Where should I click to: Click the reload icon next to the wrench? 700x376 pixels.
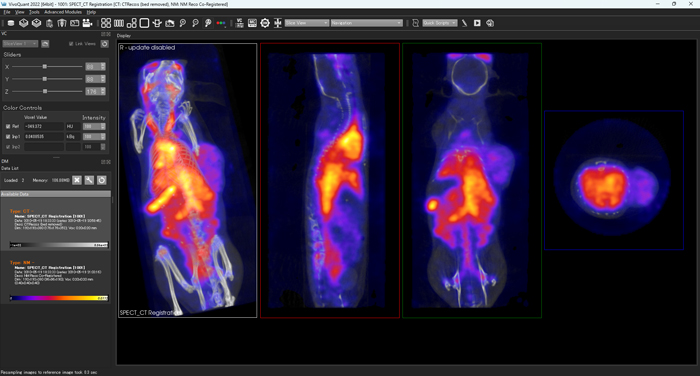click(102, 180)
